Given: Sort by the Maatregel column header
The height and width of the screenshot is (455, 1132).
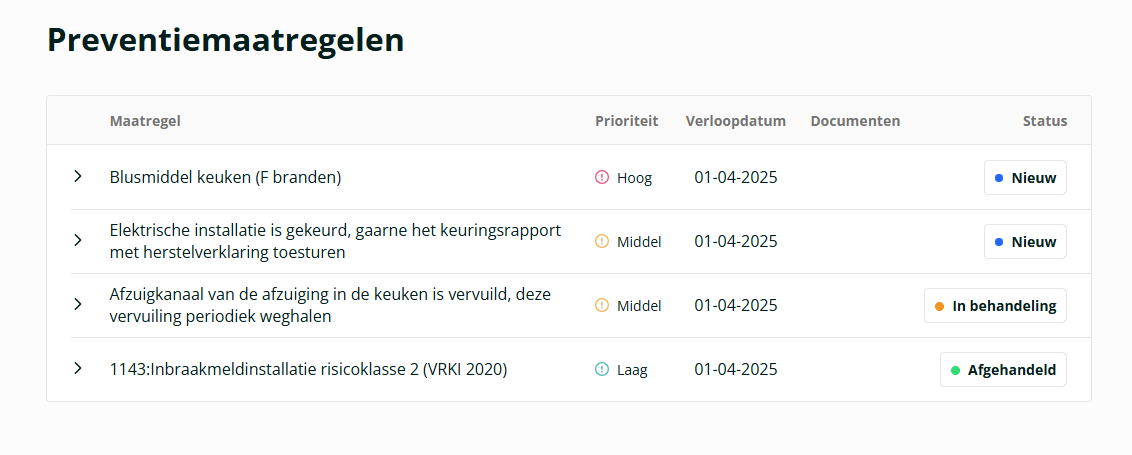Looking at the screenshot, I should click(x=145, y=121).
